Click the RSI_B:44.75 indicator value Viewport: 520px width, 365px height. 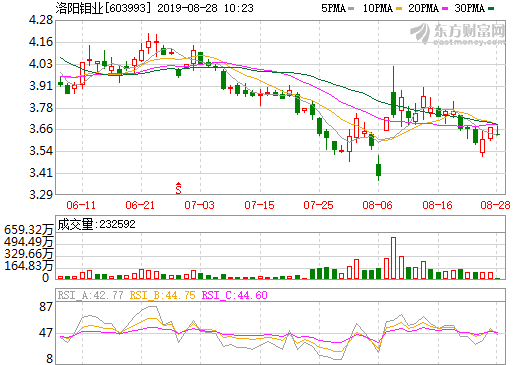tap(162, 295)
